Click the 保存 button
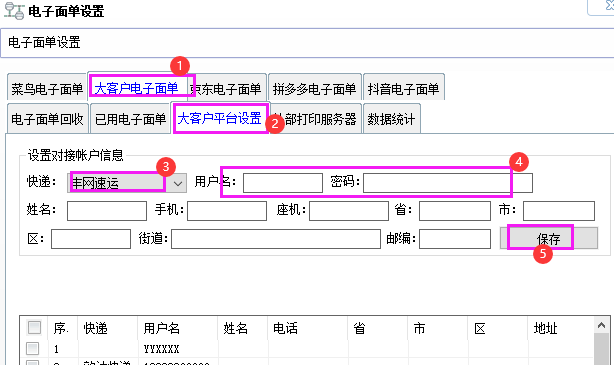Viewport: 614px width, 365px height. click(549, 238)
